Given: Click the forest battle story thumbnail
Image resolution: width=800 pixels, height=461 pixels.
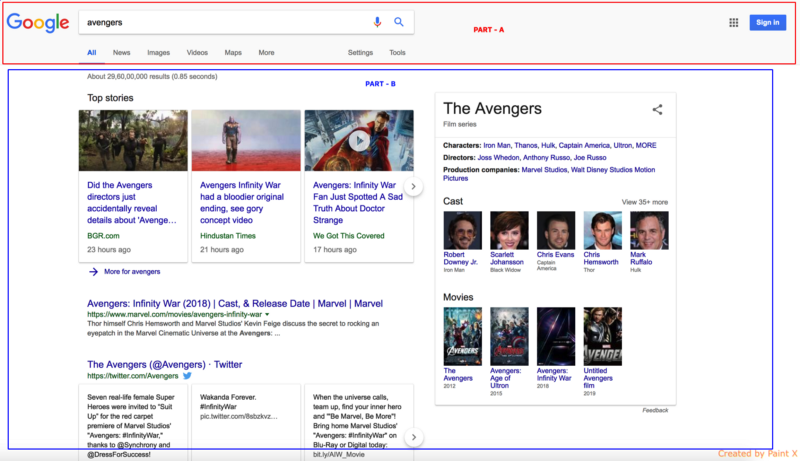Looking at the screenshot, I should pos(133,140).
